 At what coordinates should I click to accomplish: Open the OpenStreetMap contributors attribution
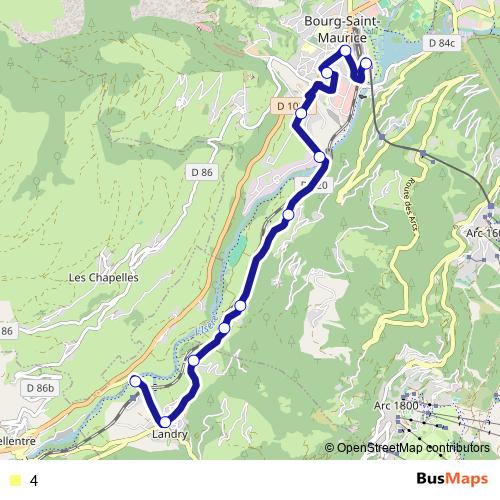407,448
